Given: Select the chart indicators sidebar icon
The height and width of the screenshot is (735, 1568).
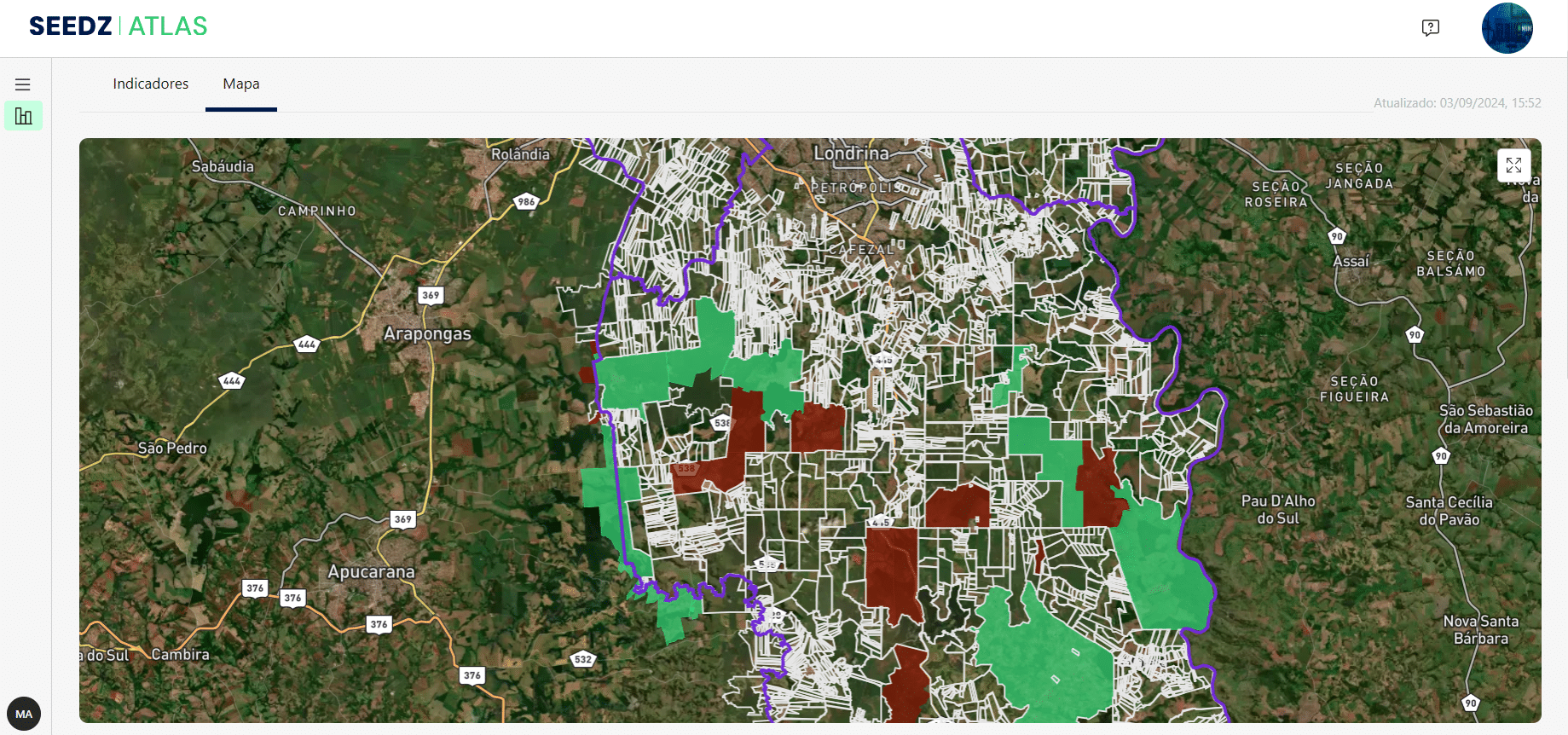Looking at the screenshot, I should (24, 116).
